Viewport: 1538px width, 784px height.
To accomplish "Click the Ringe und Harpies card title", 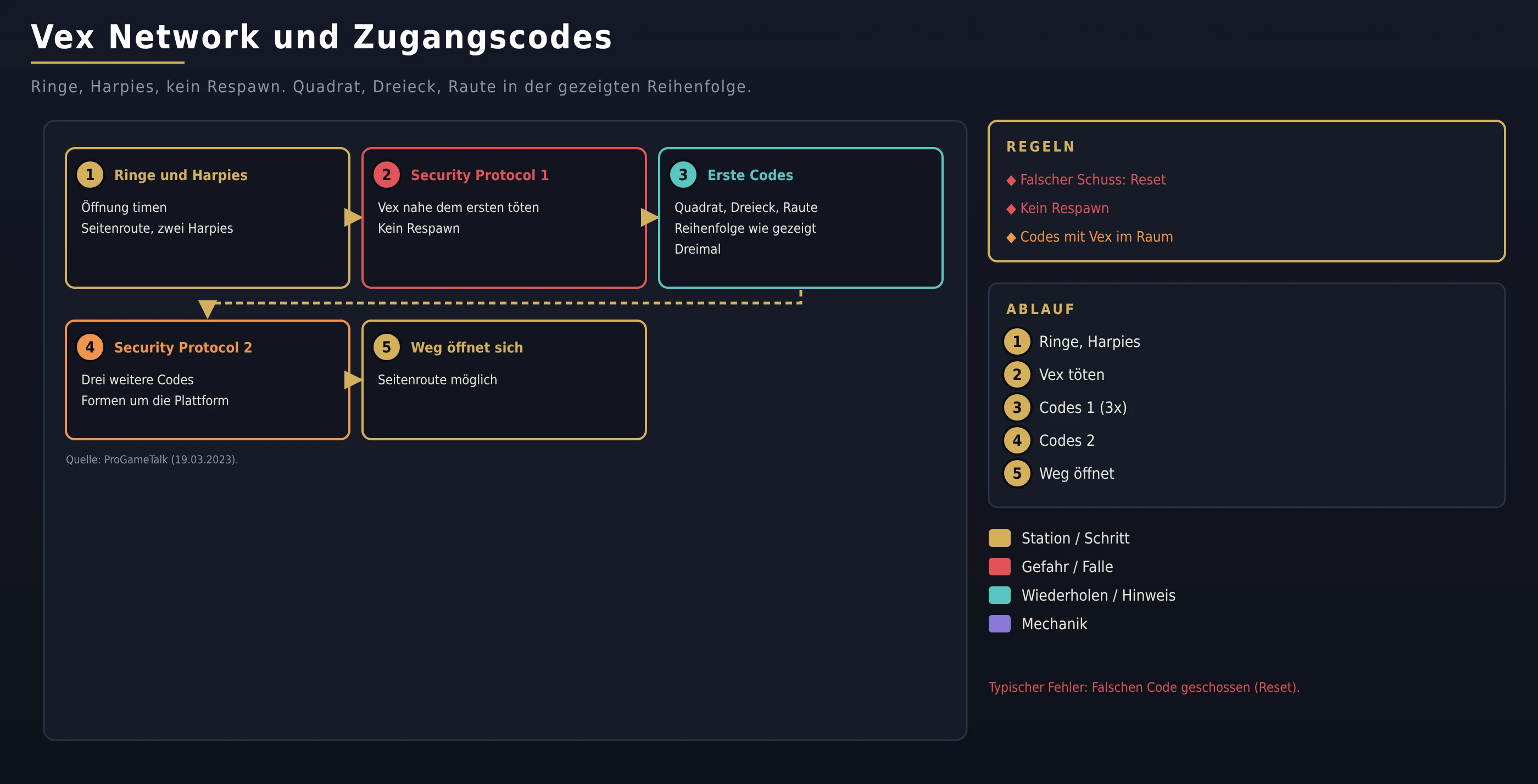I will (180, 175).
